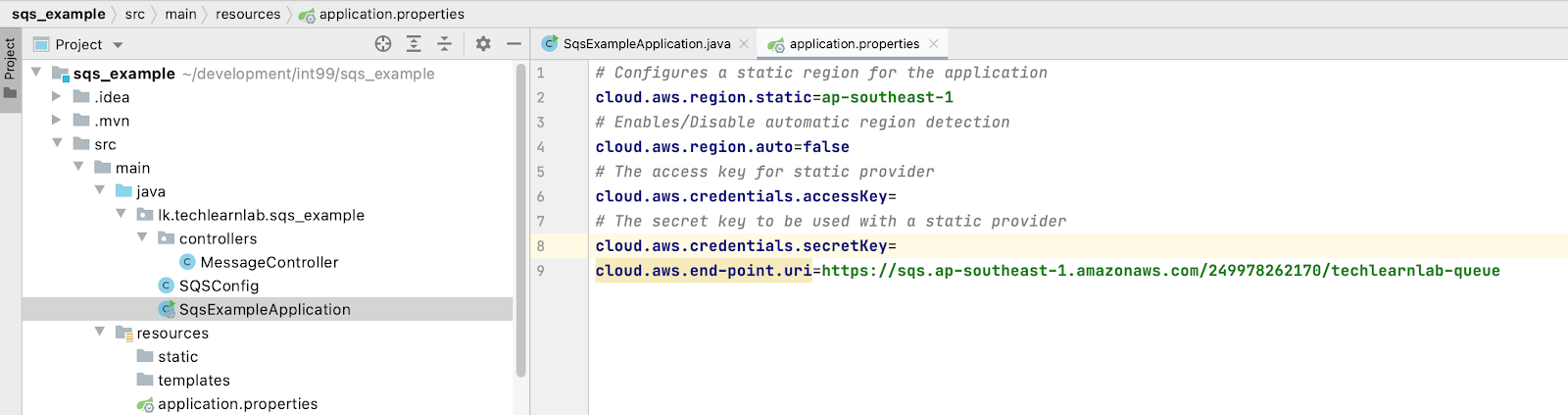Click cloud.aws.region.auto property key
This screenshot has width=1568, height=415.
pos(694,147)
